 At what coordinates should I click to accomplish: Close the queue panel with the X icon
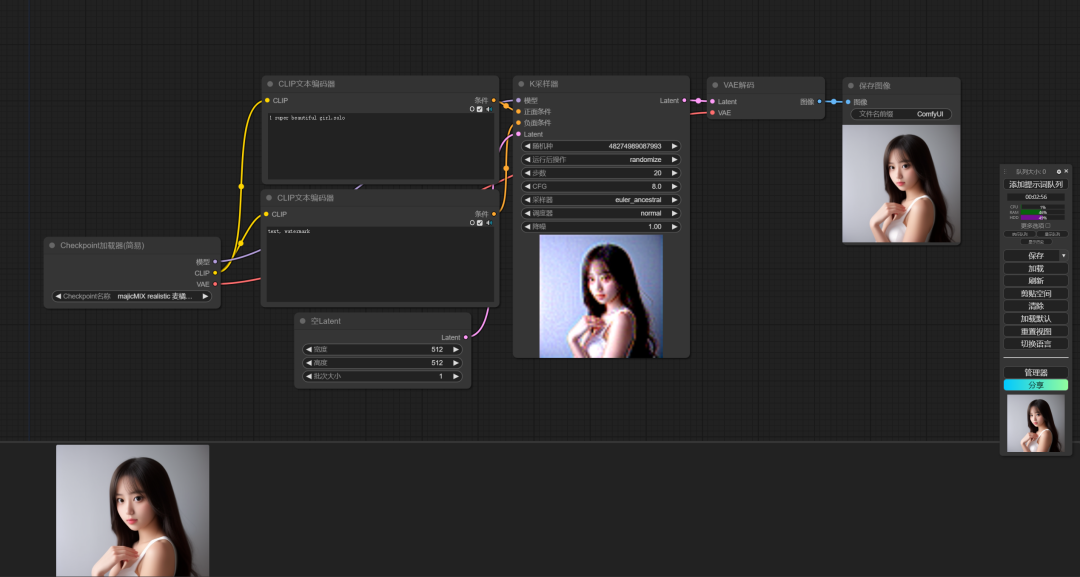(1066, 171)
